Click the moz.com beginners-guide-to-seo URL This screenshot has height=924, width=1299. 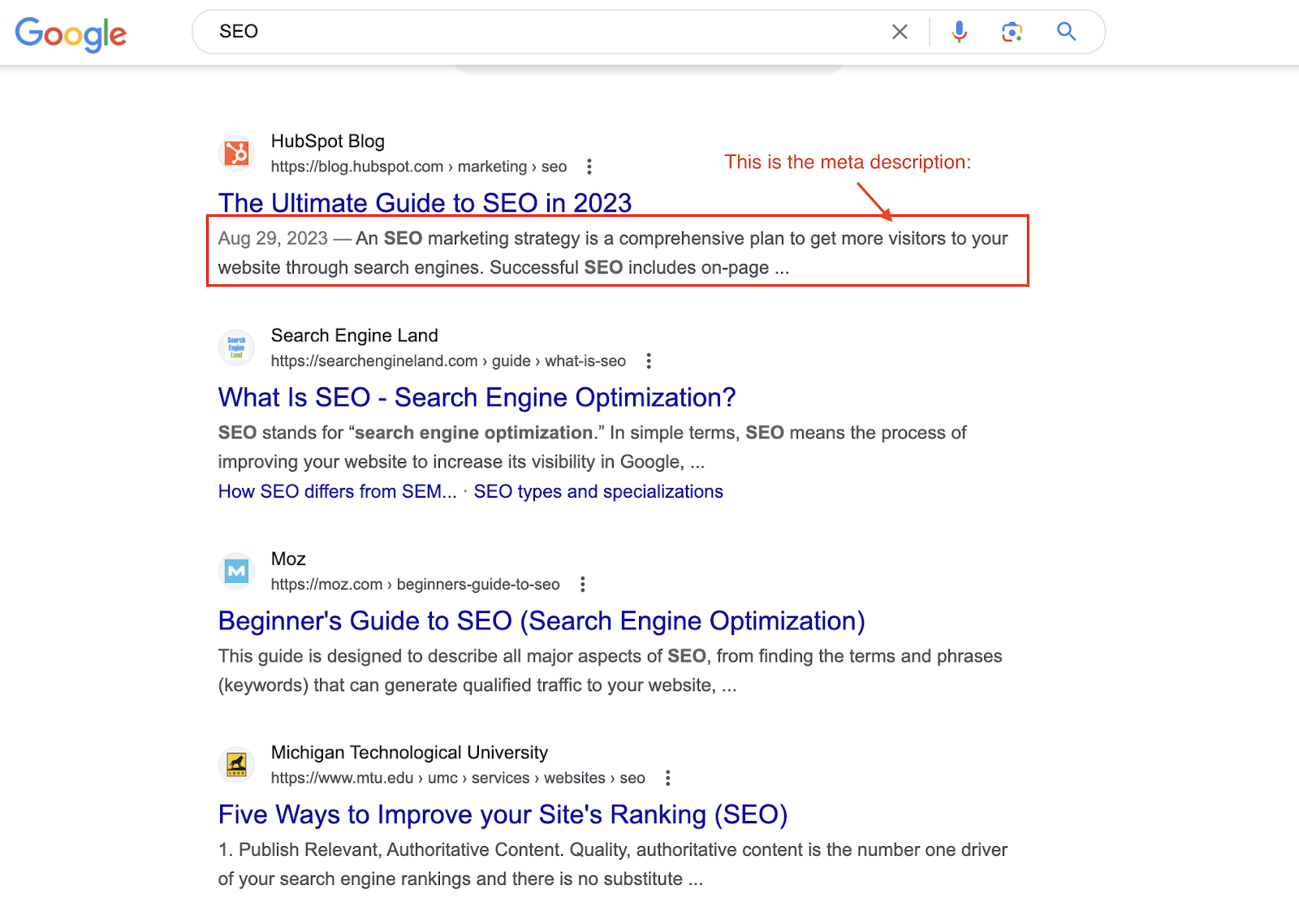pyautogui.click(x=415, y=584)
